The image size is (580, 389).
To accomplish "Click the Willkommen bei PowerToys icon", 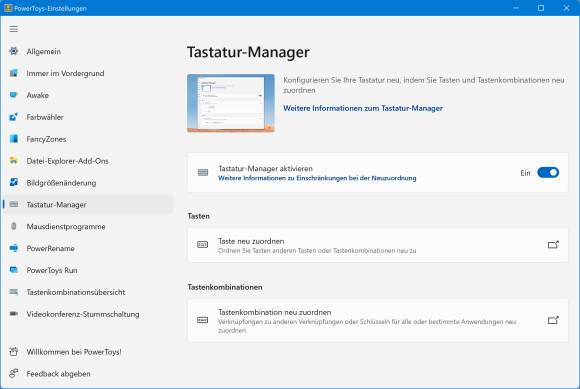I will (14, 352).
